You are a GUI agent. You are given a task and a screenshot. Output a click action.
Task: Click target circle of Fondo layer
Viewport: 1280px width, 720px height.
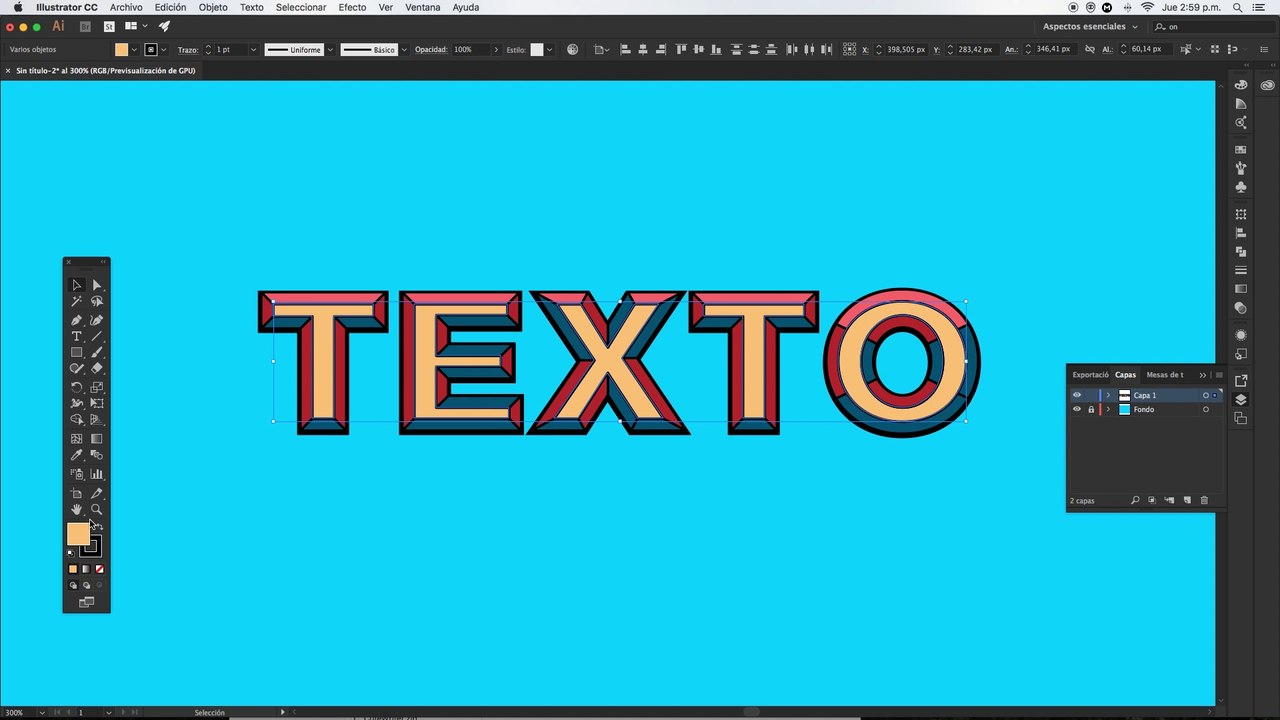click(x=1206, y=409)
